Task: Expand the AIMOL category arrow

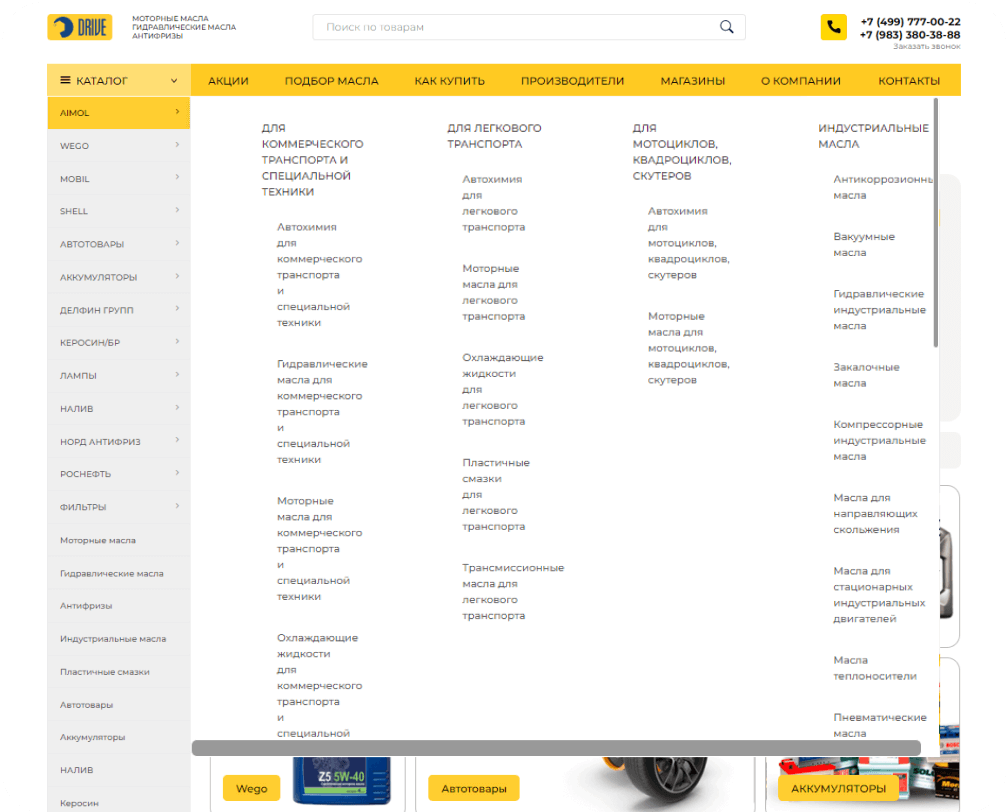Action: (177, 112)
